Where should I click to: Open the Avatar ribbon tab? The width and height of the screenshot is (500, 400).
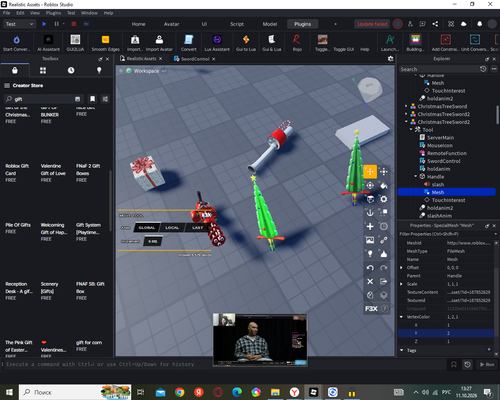point(171,24)
